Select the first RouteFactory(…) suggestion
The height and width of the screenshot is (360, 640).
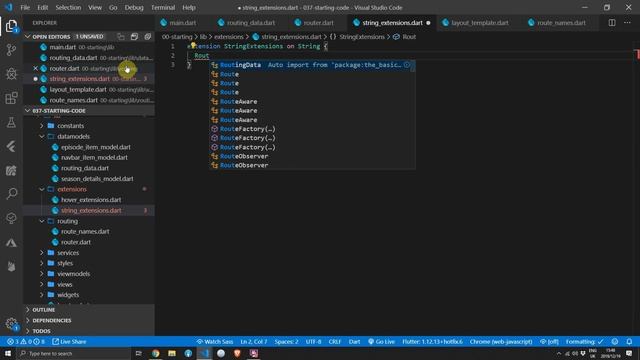(313, 129)
